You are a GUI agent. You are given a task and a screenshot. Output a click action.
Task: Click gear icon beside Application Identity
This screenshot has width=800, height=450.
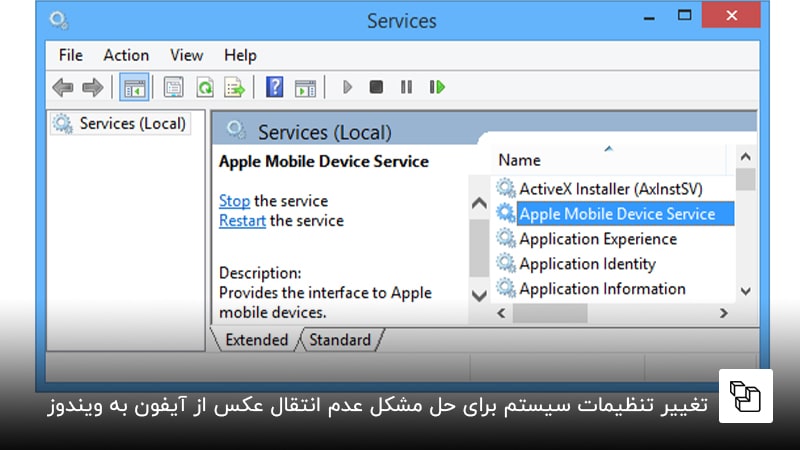coord(506,263)
